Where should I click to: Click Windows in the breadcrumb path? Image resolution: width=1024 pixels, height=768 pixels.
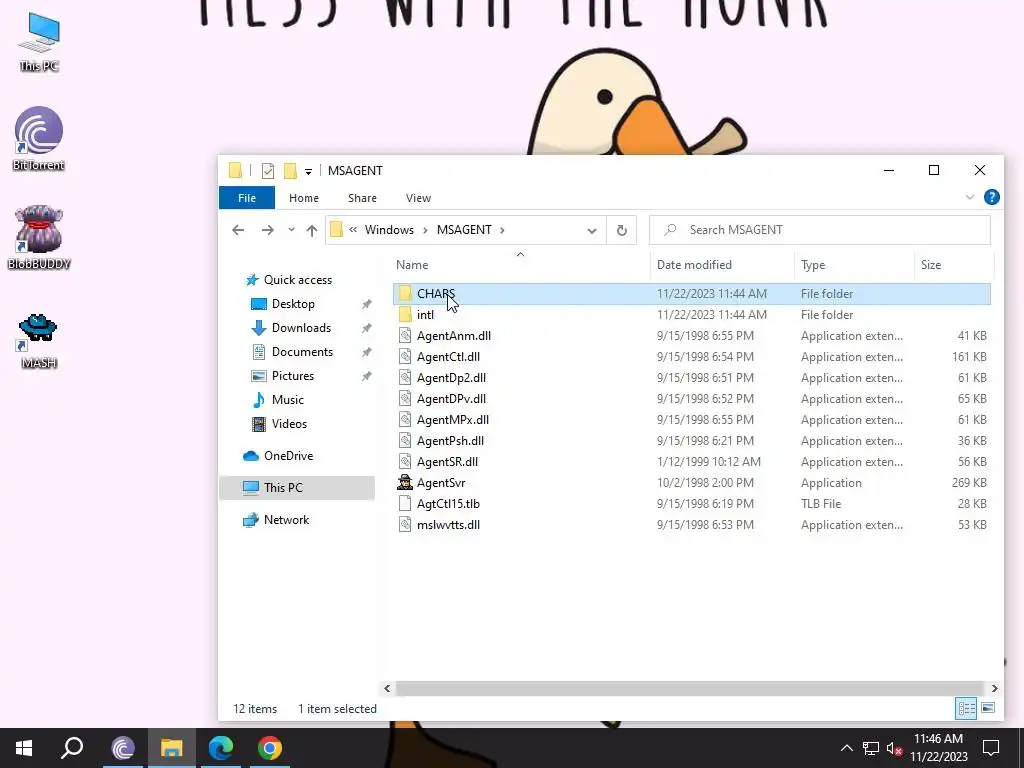389,230
